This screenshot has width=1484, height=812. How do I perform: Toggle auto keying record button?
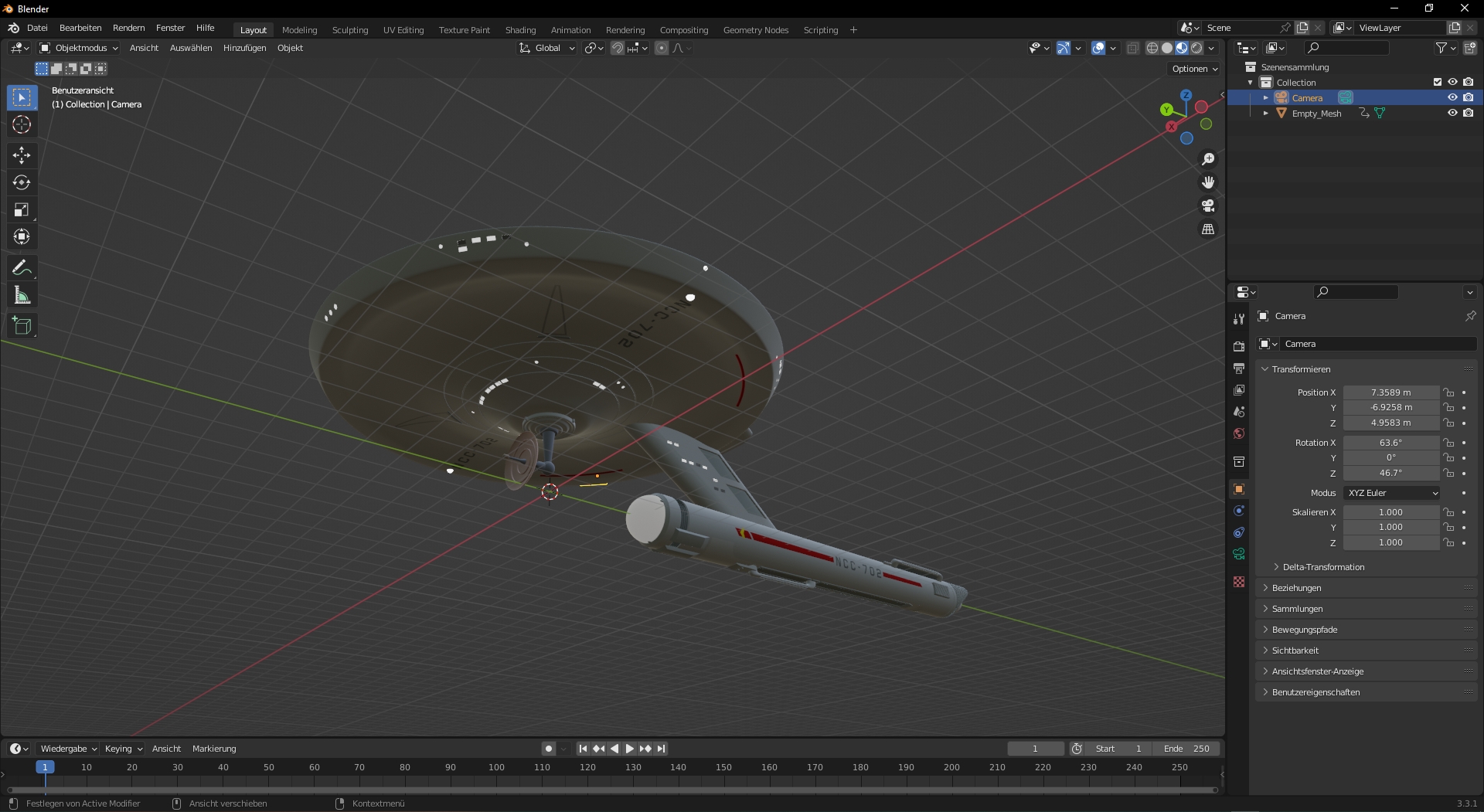pos(549,749)
